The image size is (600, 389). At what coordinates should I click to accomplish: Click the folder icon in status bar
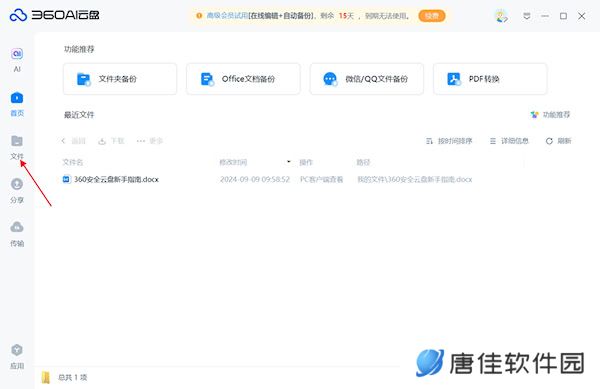pyautogui.click(x=46, y=378)
